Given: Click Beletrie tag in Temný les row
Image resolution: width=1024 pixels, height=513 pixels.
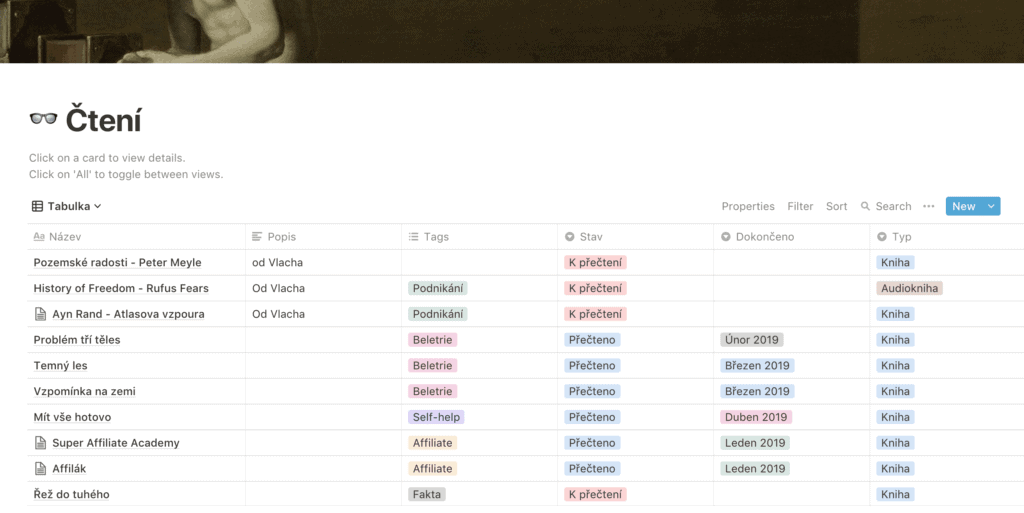Looking at the screenshot, I should pyautogui.click(x=432, y=365).
